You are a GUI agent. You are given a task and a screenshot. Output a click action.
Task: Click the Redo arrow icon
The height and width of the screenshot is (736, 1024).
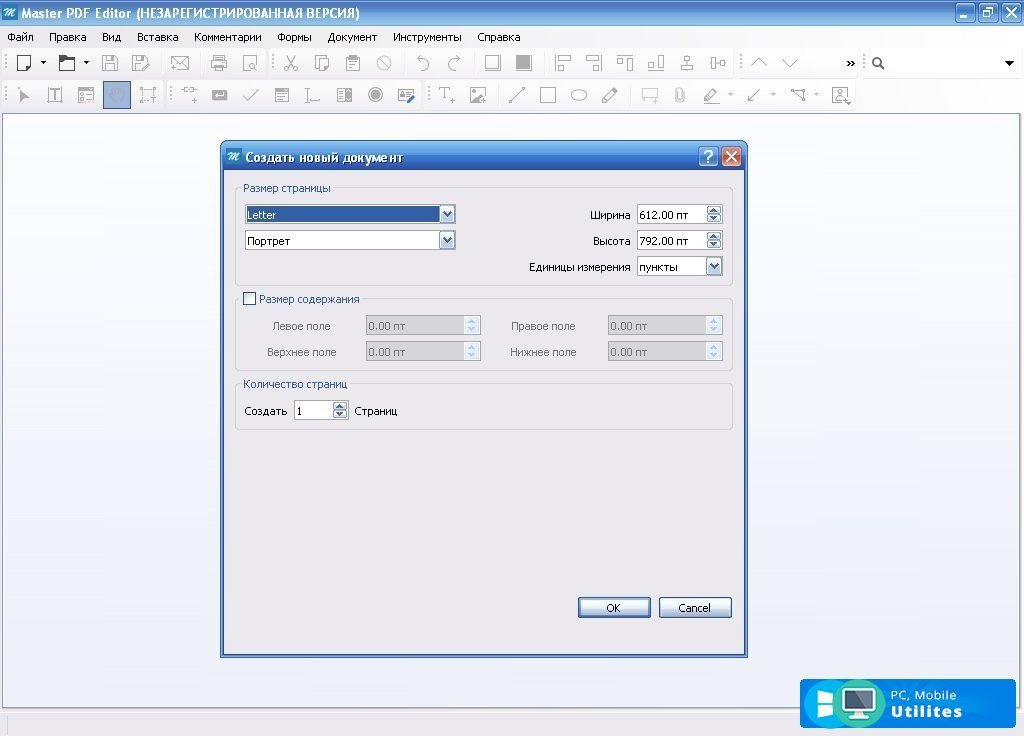pyautogui.click(x=454, y=63)
